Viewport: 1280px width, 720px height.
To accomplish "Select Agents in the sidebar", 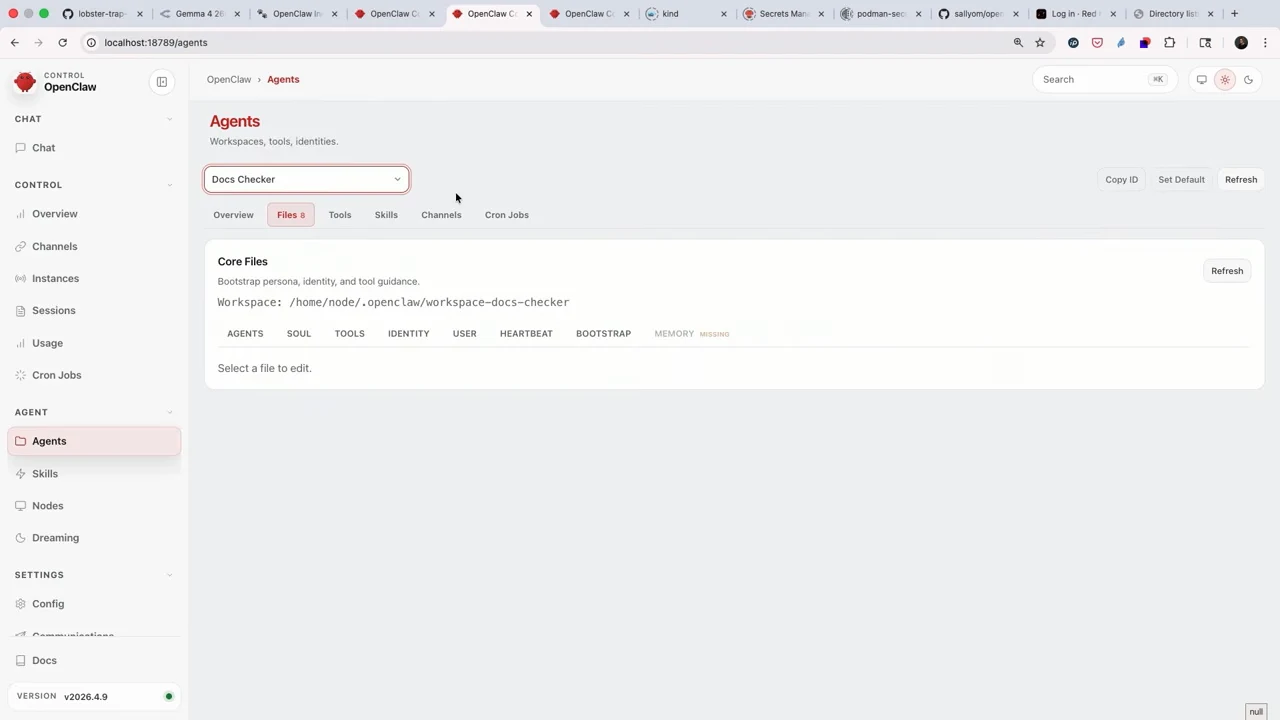I will [x=94, y=441].
